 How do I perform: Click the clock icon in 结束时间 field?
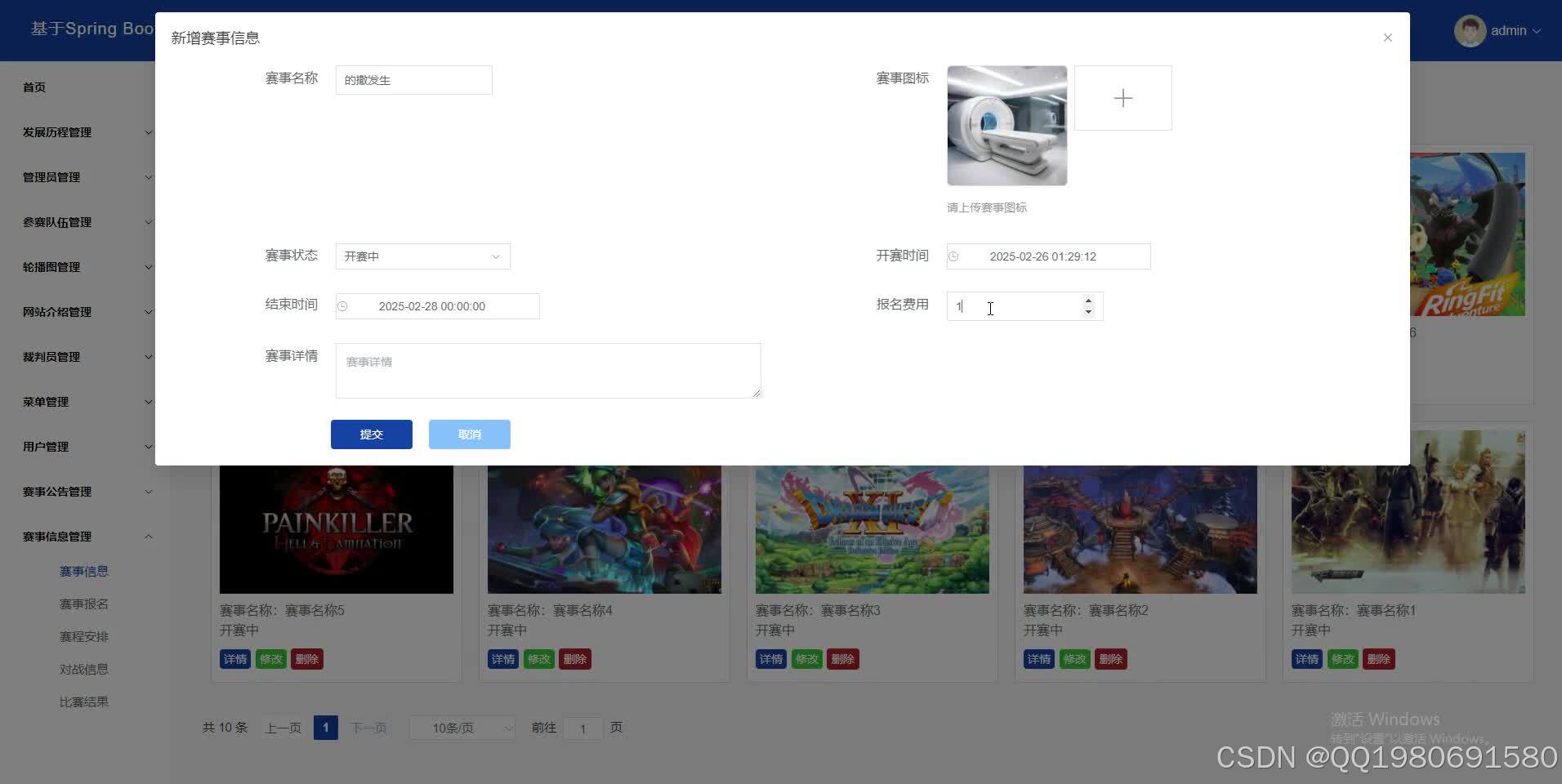343,306
